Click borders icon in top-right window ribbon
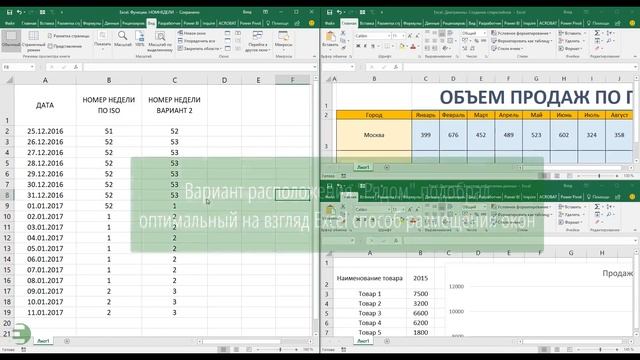640x360 pixels. 387,47
